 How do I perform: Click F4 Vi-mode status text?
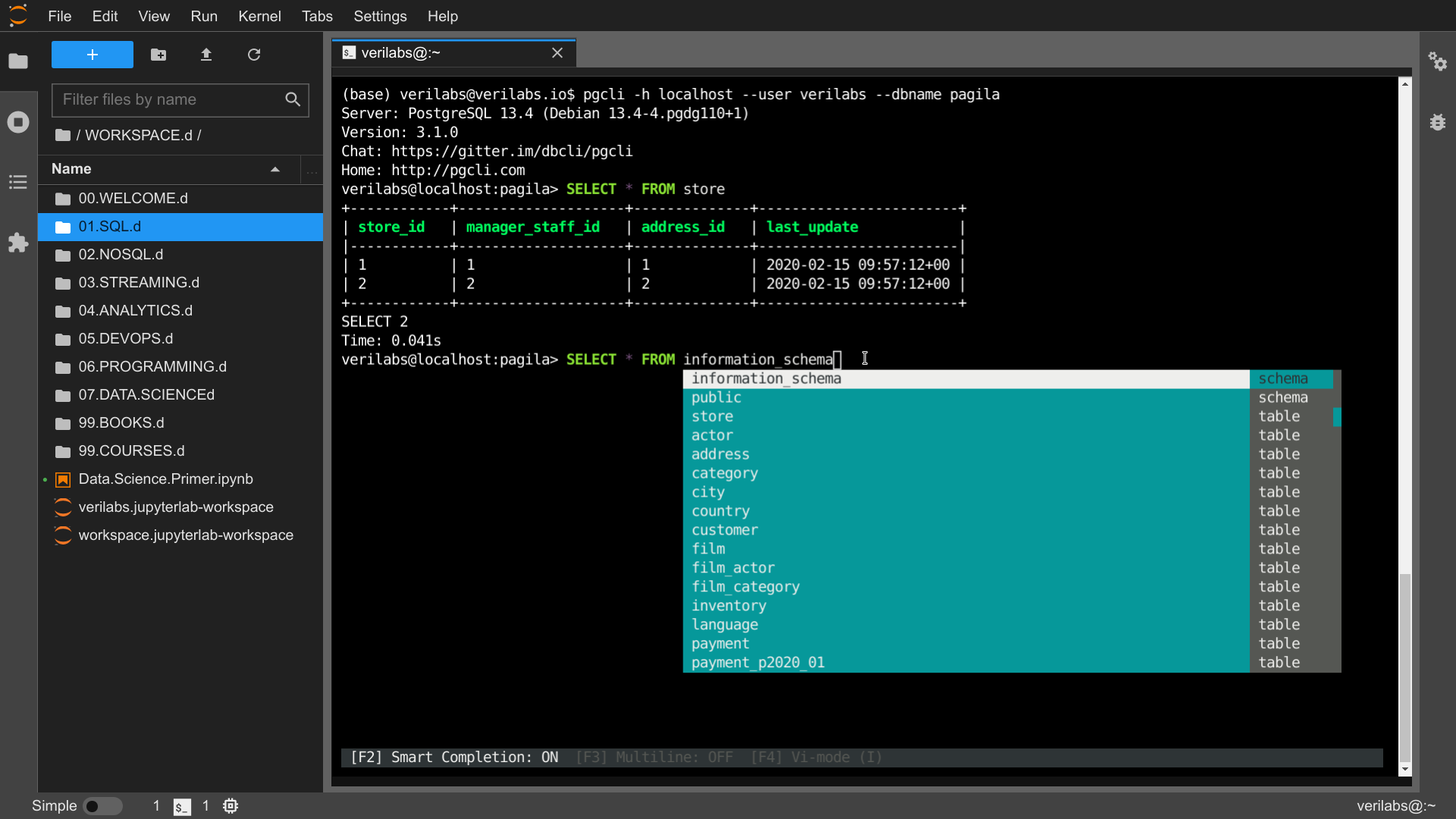click(x=817, y=758)
